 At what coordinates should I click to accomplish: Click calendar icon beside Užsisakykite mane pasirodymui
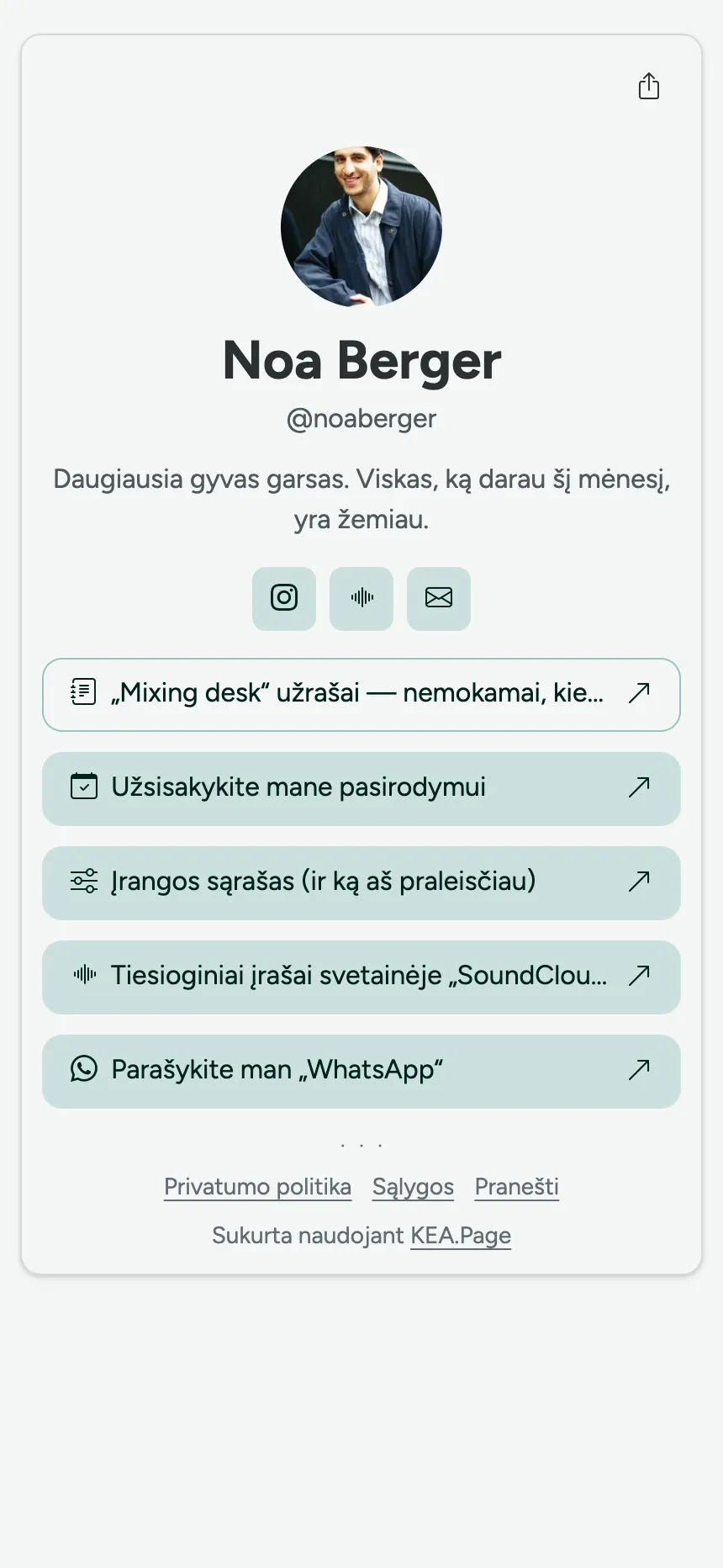click(x=83, y=787)
